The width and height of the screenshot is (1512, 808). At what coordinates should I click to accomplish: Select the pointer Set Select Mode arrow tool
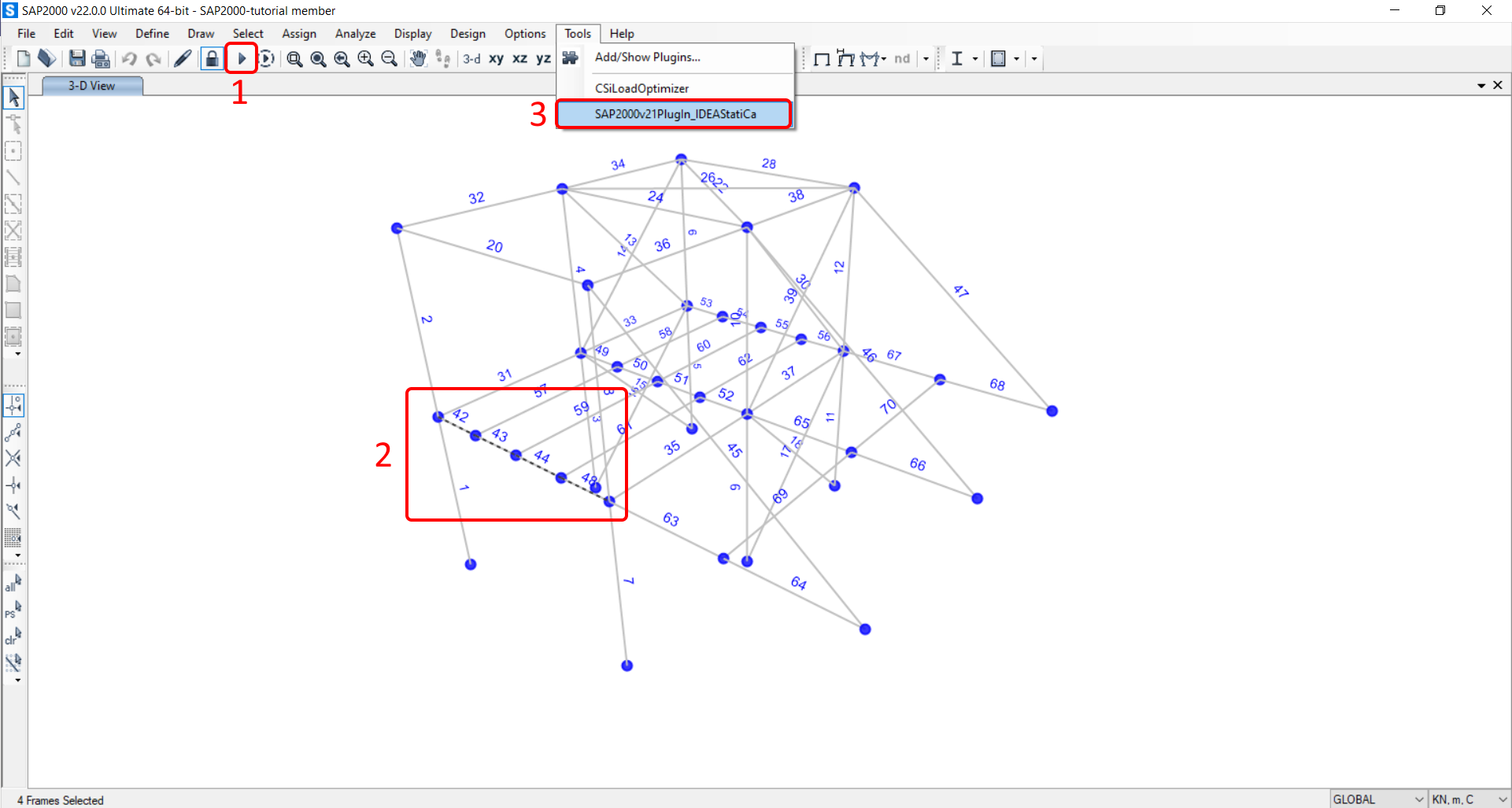[x=13, y=96]
